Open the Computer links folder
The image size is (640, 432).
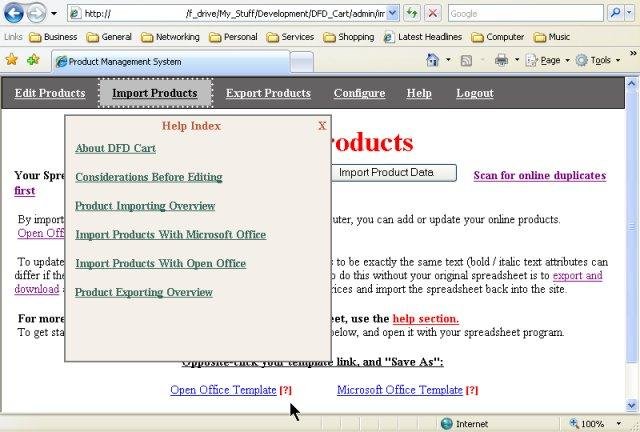(498, 37)
